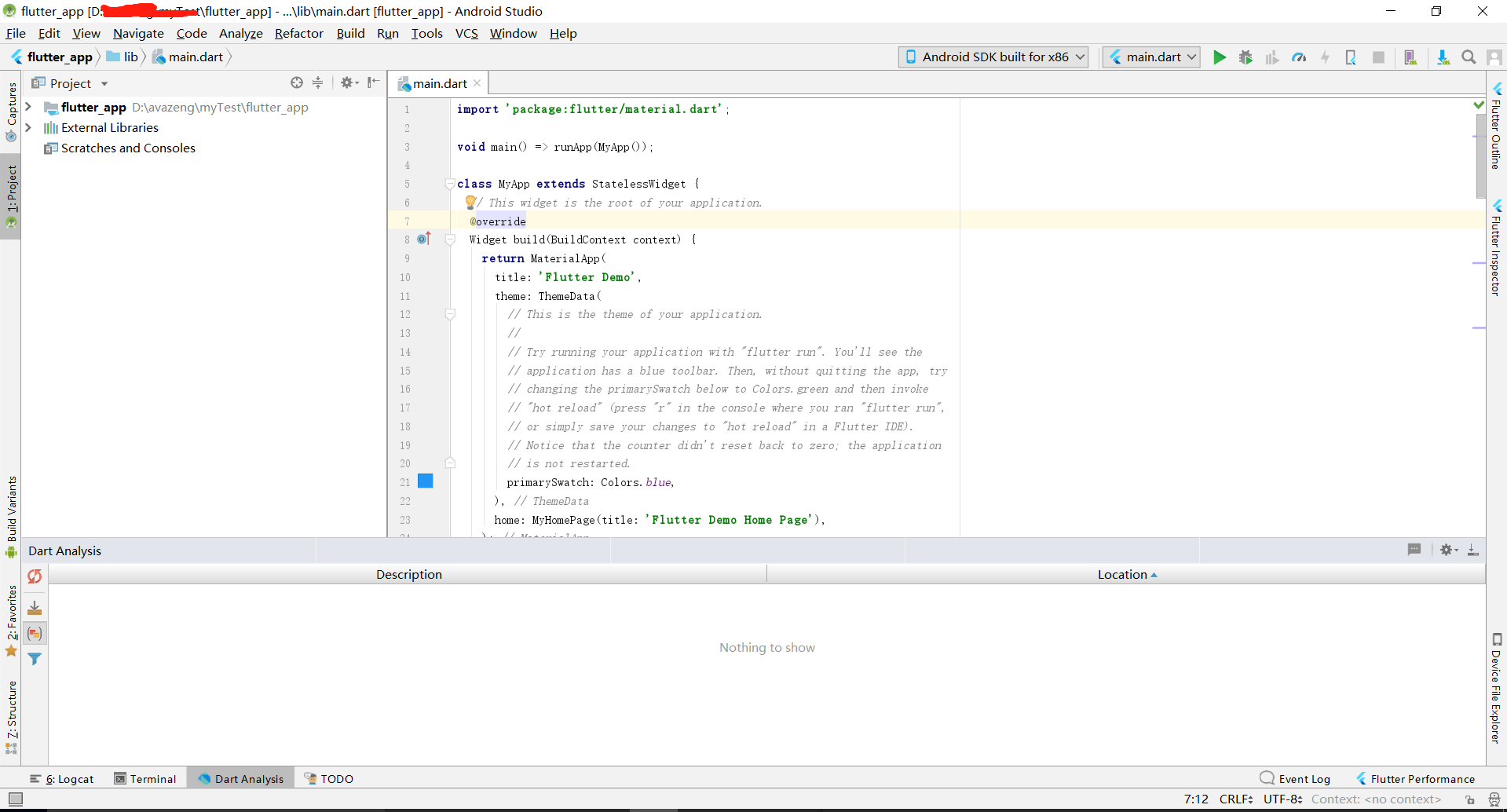
Task: Trigger Flutter hot reload lightning icon
Action: coord(1325,57)
